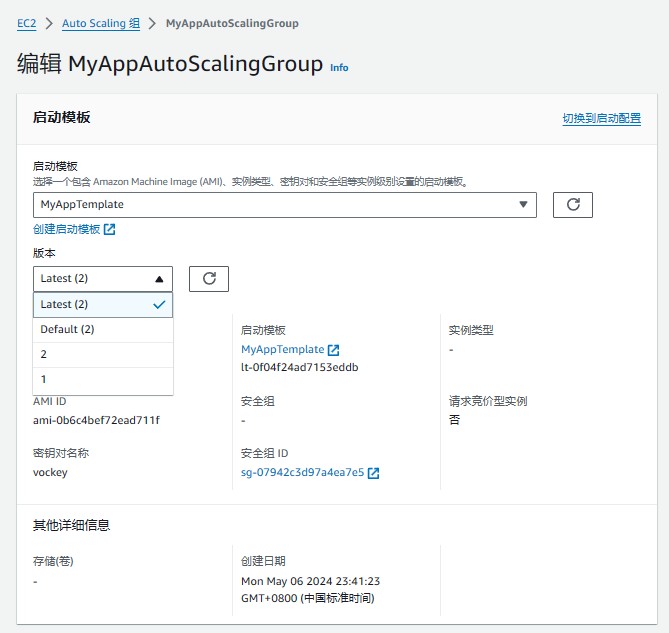The image size is (669, 633).
Task: Click the dropdown arrow of the template selector
Action: [x=523, y=205]
